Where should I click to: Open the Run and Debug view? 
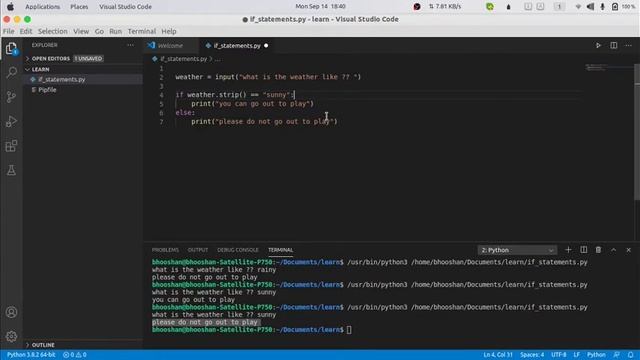[x=11, y=121]
